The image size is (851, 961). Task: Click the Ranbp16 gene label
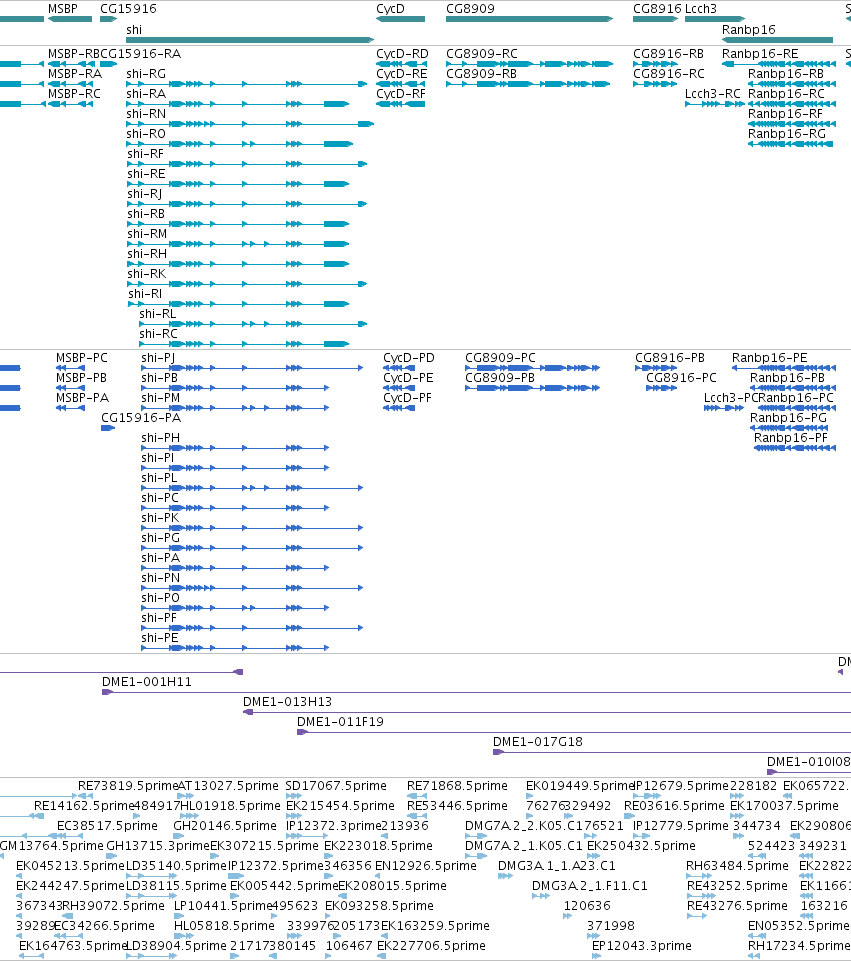pos(749,29)
